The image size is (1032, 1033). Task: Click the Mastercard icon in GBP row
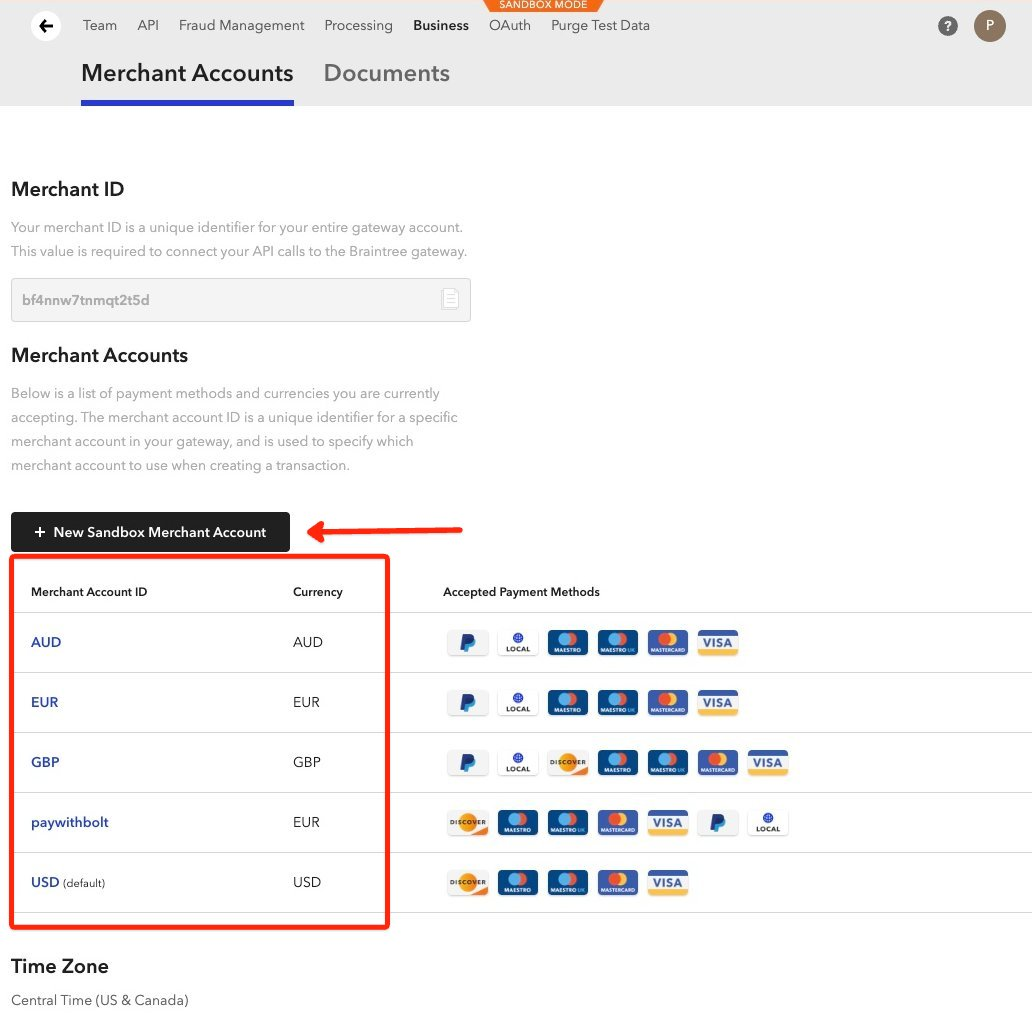coord(718,762)
